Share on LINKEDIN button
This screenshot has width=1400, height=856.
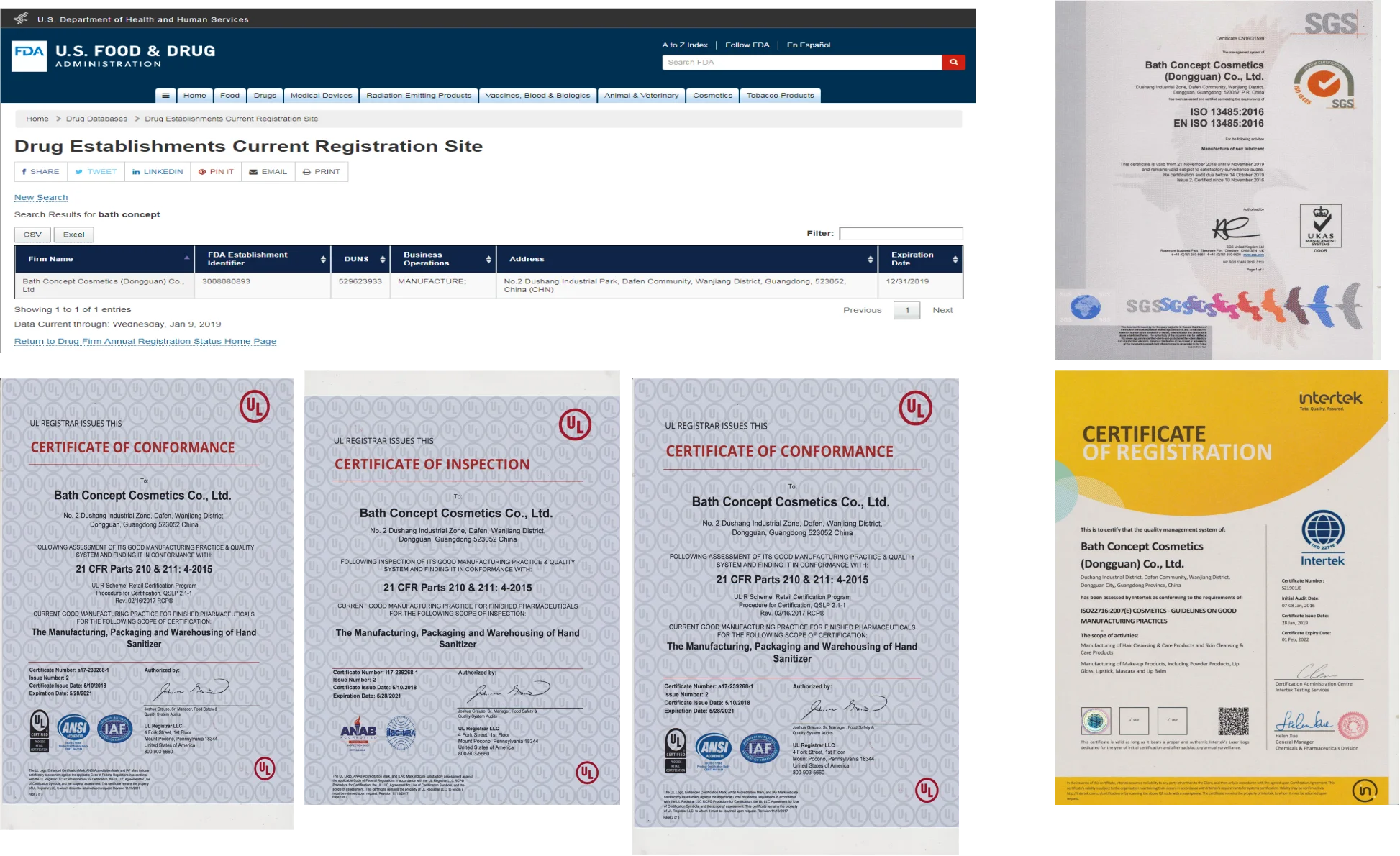158,172
